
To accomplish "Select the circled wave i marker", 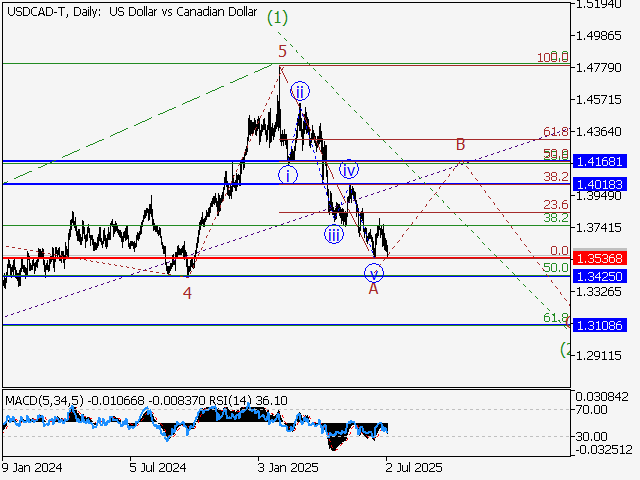I will point(289,174).
